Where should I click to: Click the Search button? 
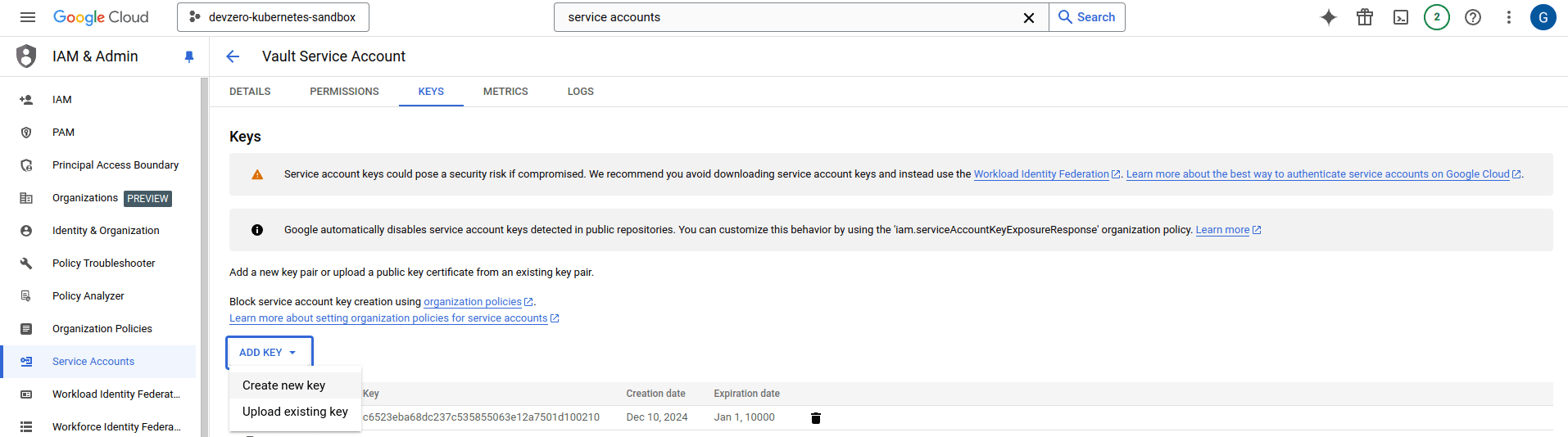(x=1087, y=17)
